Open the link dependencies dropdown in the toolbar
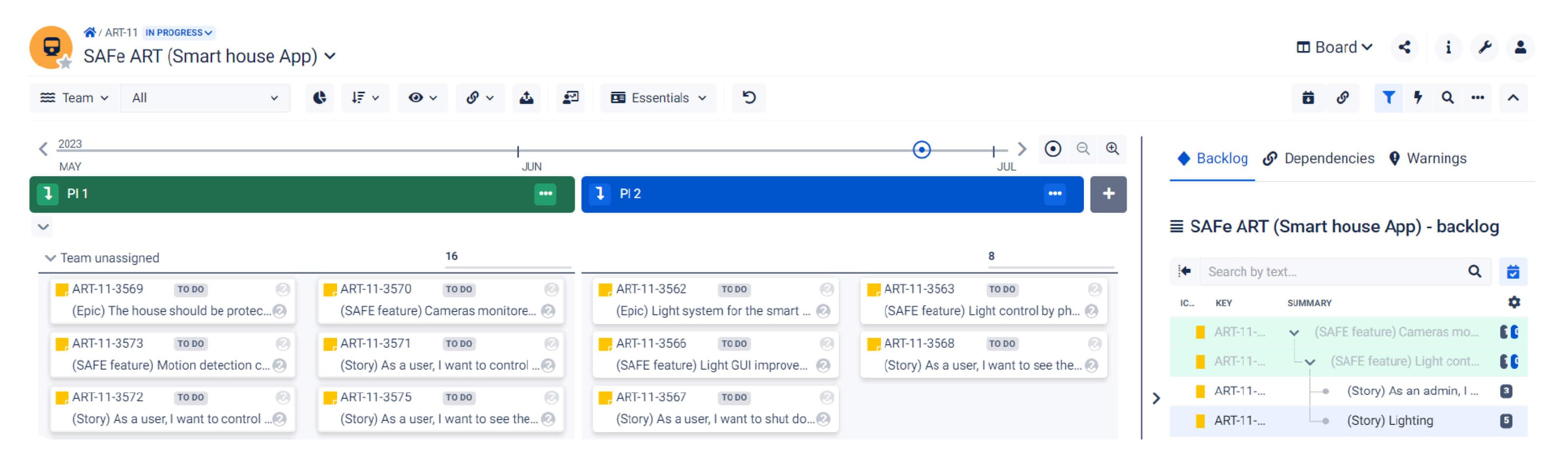Screen dimensions: 1568x463 (x=480, y=98)
